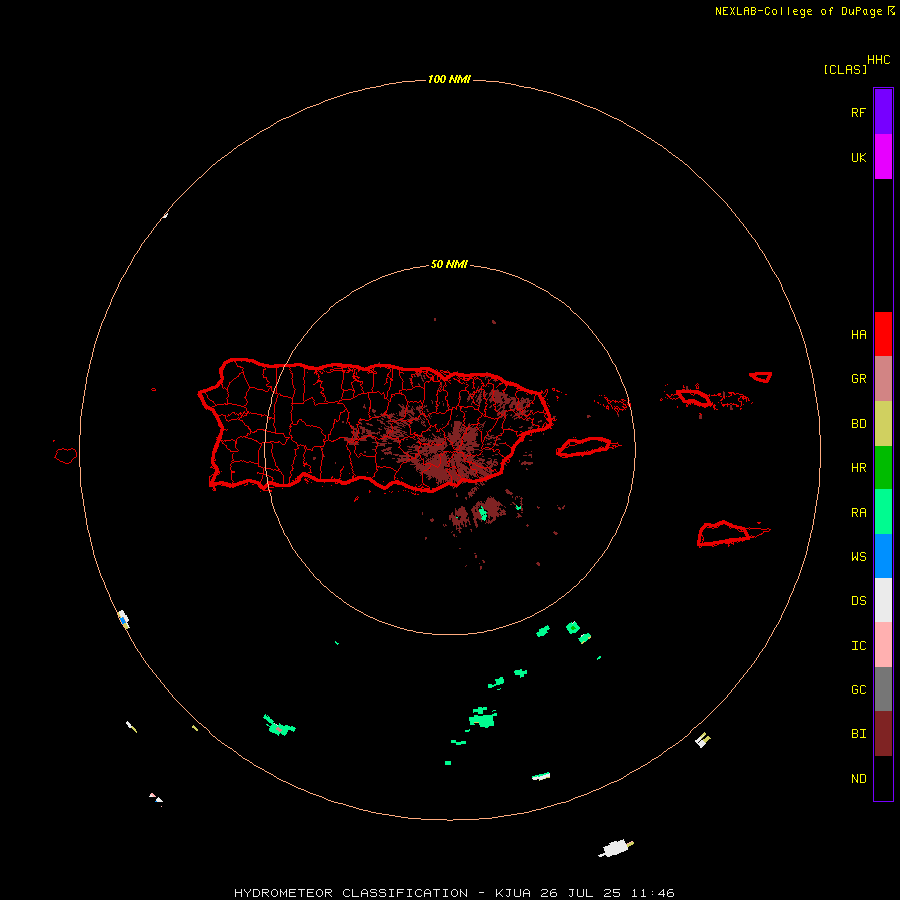Select the IC light pink legend swatch
This screenshot has height=900, width=900.
883,645
